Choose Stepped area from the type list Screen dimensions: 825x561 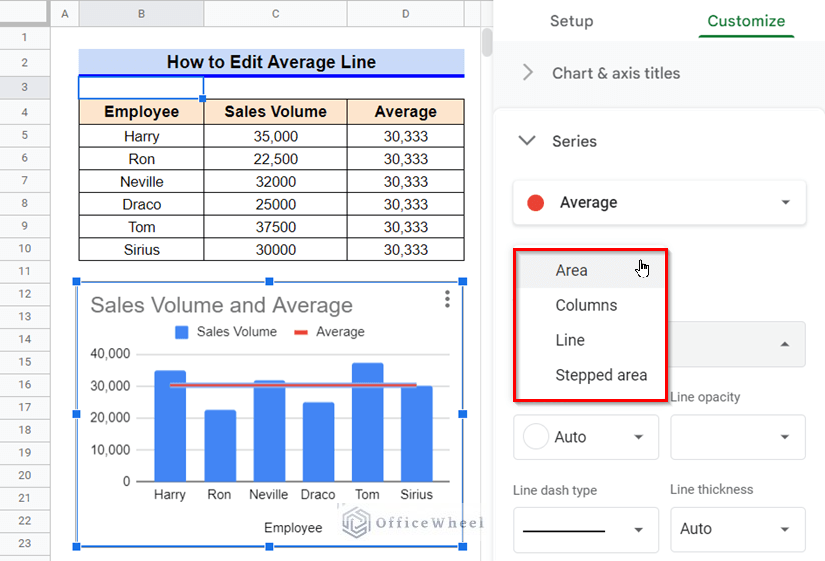point(591,375)
